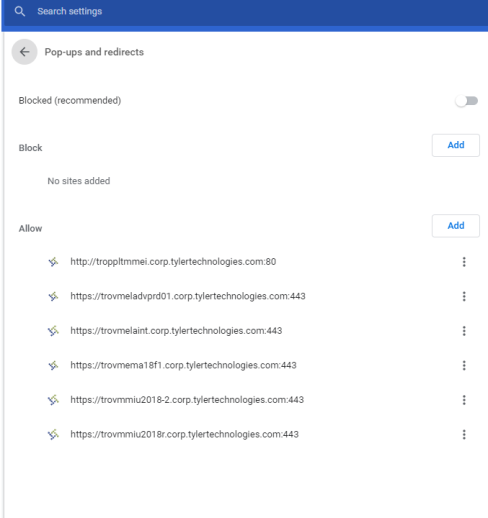
Task: Click the Search settings field
Action: point(244,12)
